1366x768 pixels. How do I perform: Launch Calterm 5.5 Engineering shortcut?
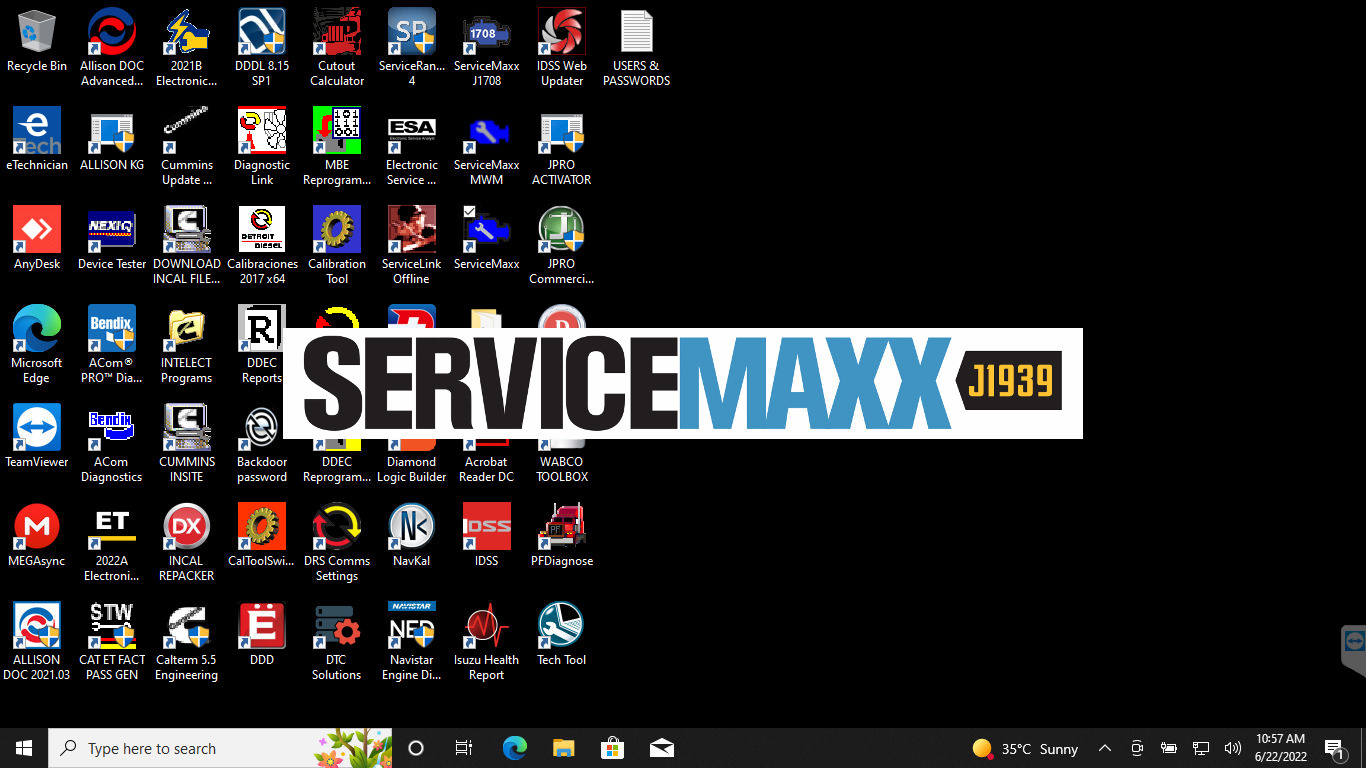[x=186, y=641]
